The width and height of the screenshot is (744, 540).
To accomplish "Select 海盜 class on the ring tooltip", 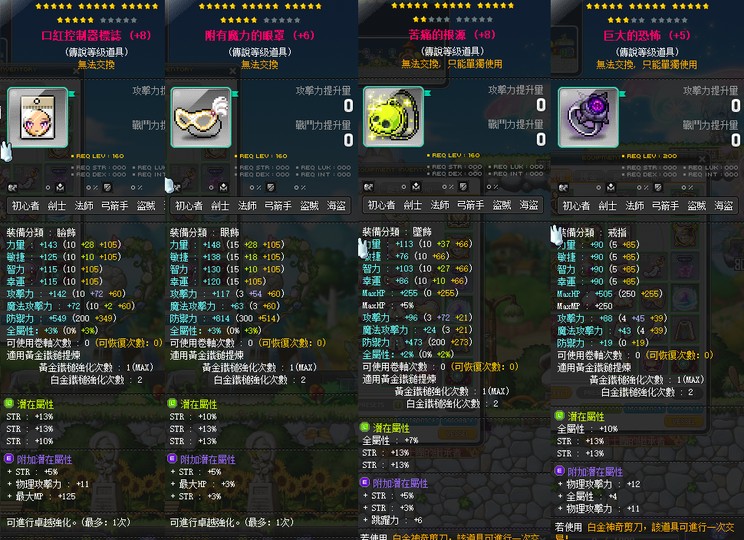I will [x=724, y=205].
